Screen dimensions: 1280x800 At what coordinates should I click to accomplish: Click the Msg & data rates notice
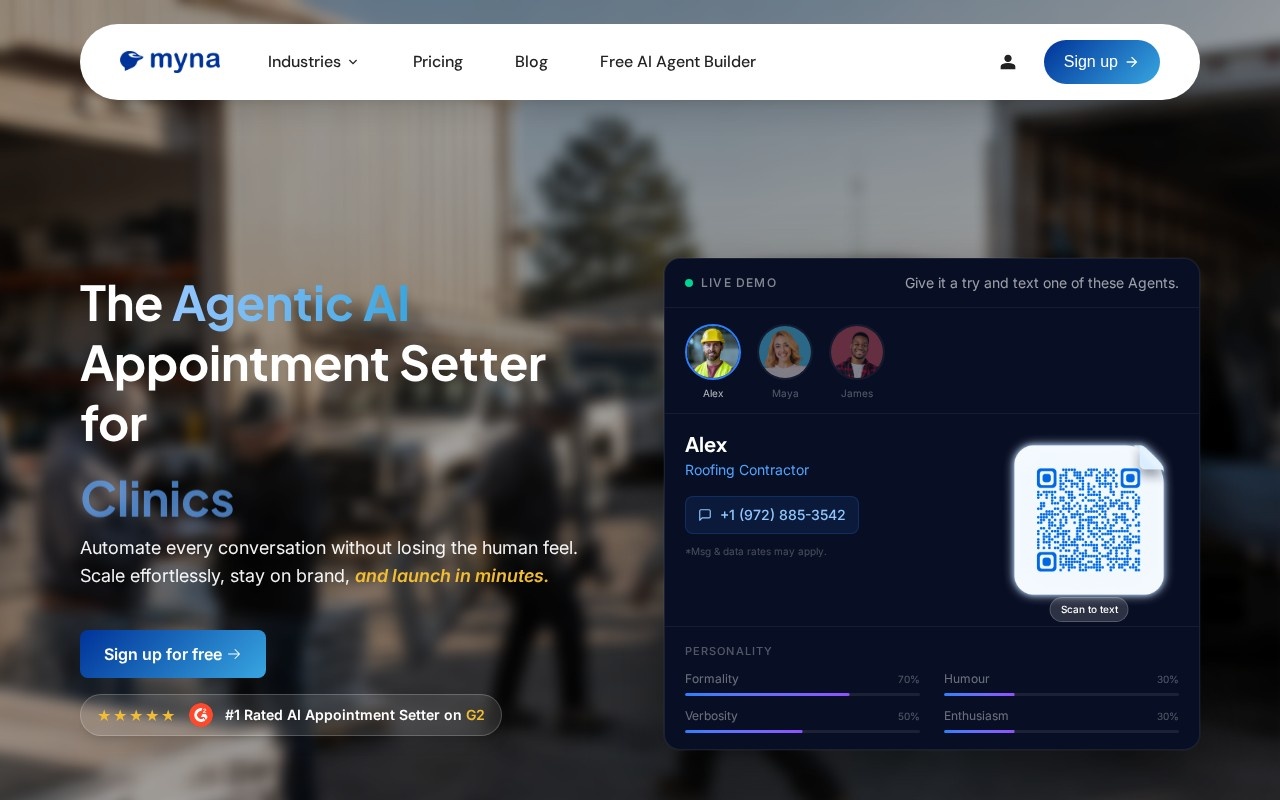click(755, 551)
